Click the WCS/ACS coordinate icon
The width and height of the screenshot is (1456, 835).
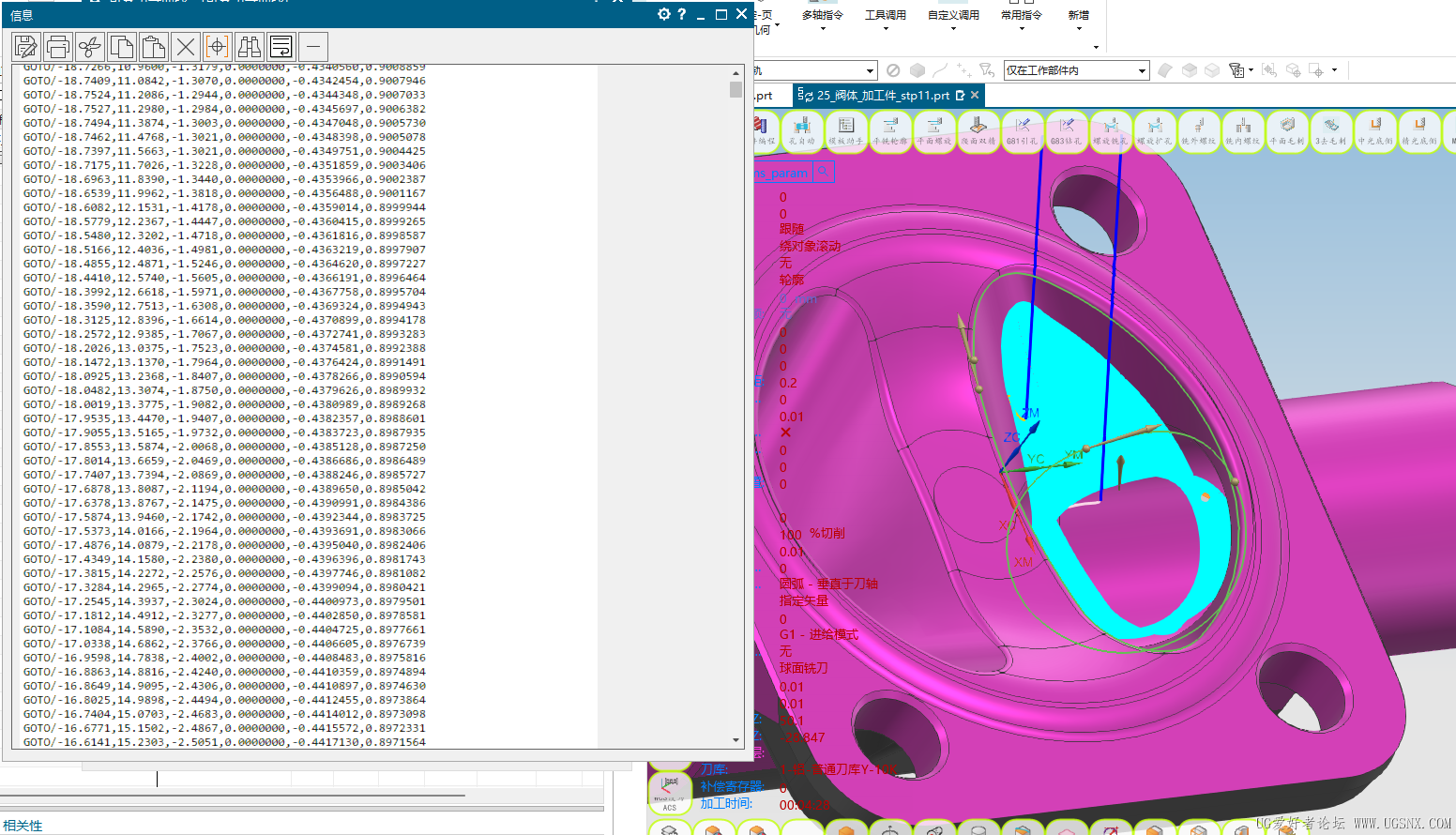click(x=670, y=793)
